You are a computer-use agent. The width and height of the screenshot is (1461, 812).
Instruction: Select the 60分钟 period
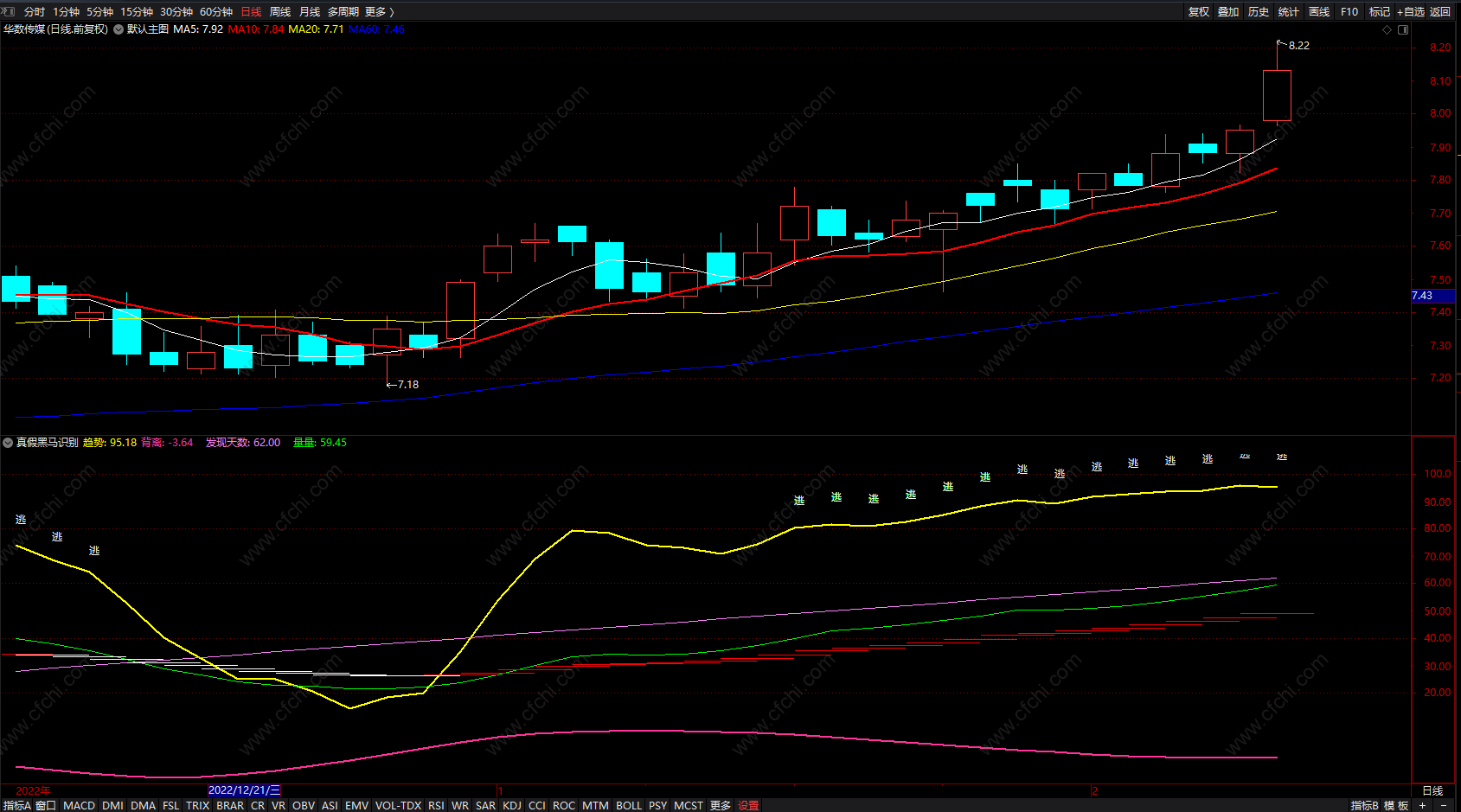(x=216, y=12)
